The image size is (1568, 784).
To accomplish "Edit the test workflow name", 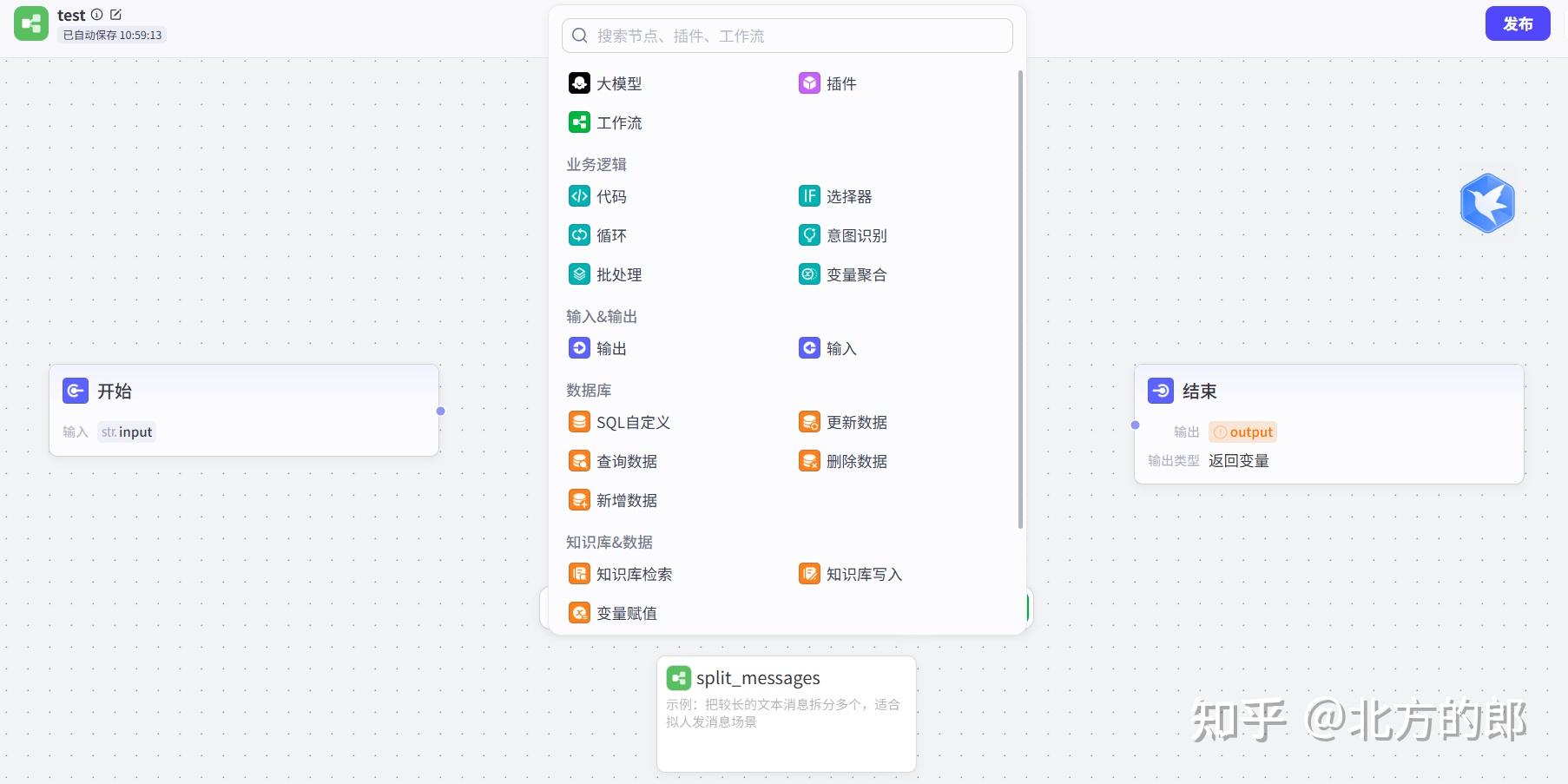I will coord(115,15).
